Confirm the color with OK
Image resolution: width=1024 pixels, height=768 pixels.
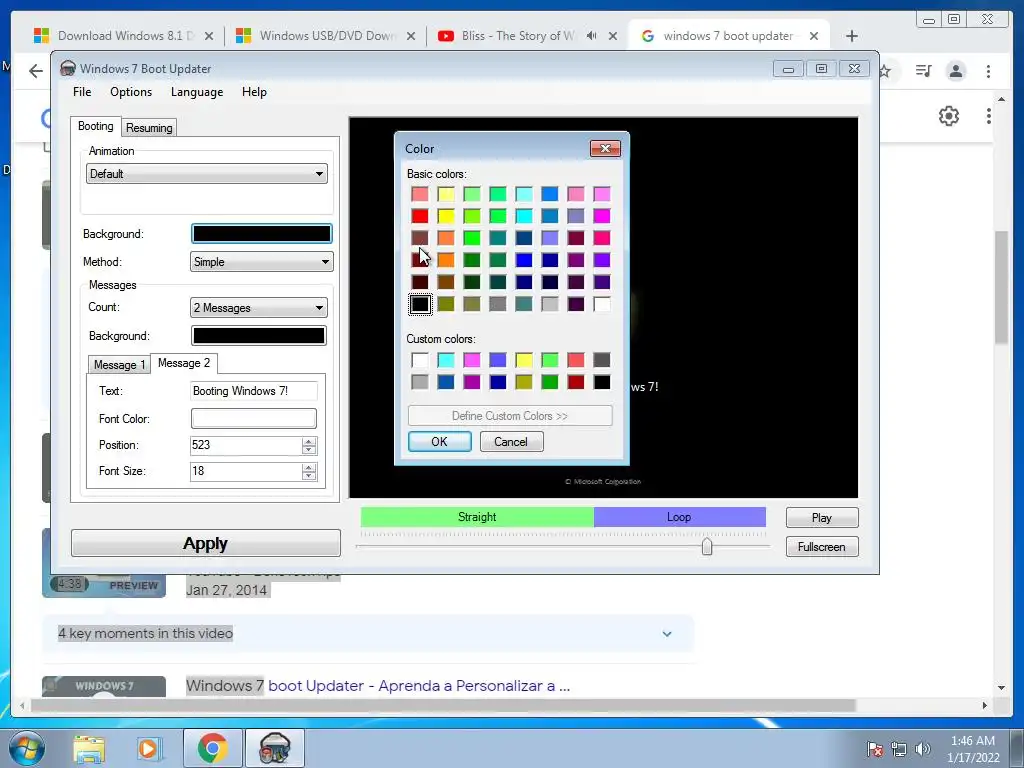(440, 442)
